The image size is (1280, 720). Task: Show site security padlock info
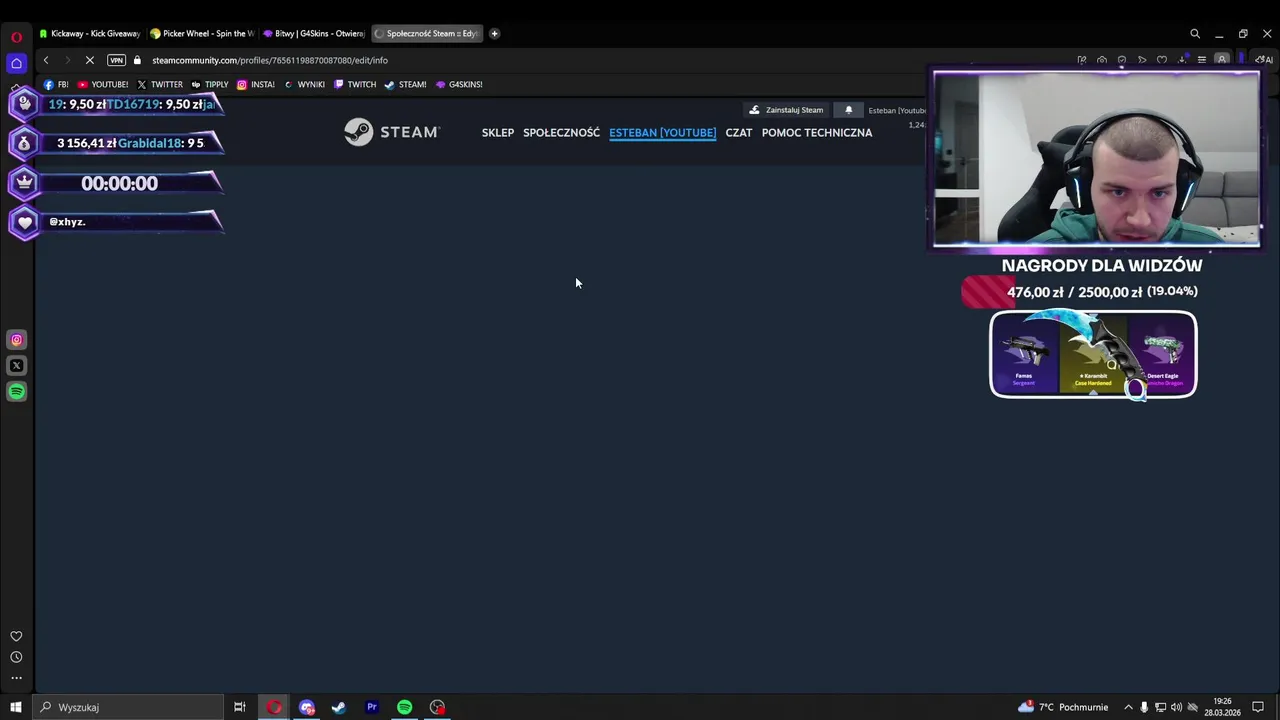point(138,60)
